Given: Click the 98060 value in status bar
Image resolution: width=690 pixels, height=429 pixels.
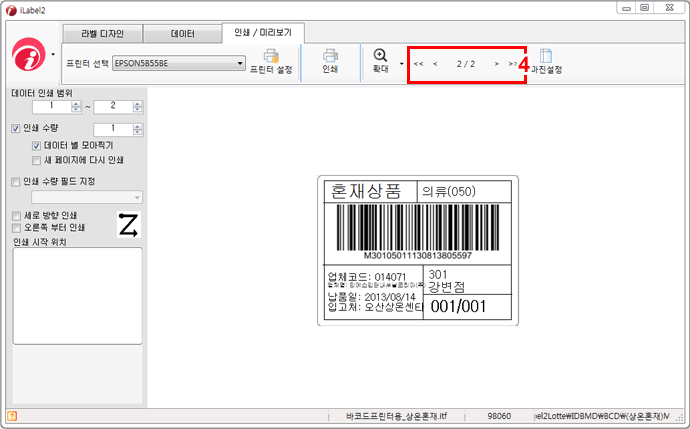Looking at the screenshot, I should [499, 416].
